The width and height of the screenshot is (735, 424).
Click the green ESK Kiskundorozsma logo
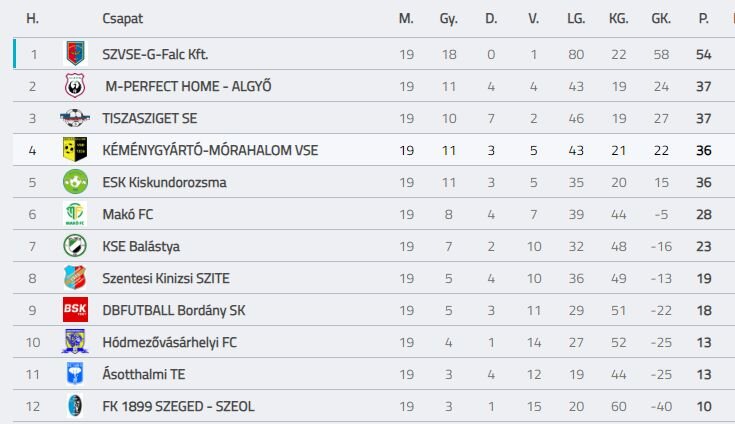tap(75, 182)
